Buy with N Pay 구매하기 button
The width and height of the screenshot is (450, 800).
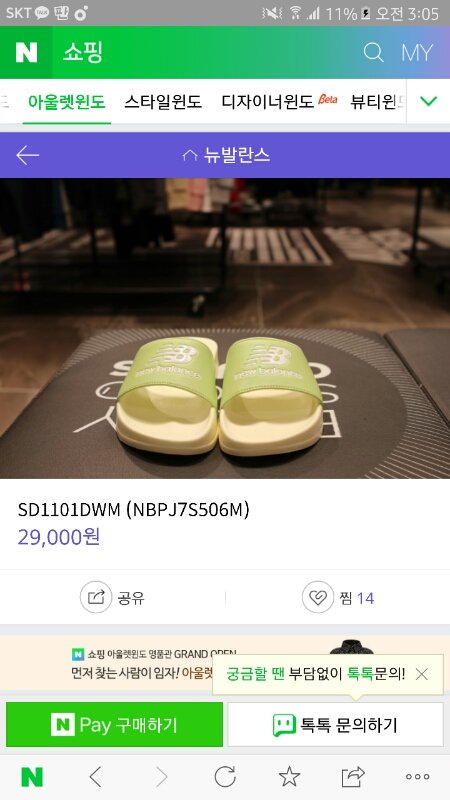click(114, 724)
